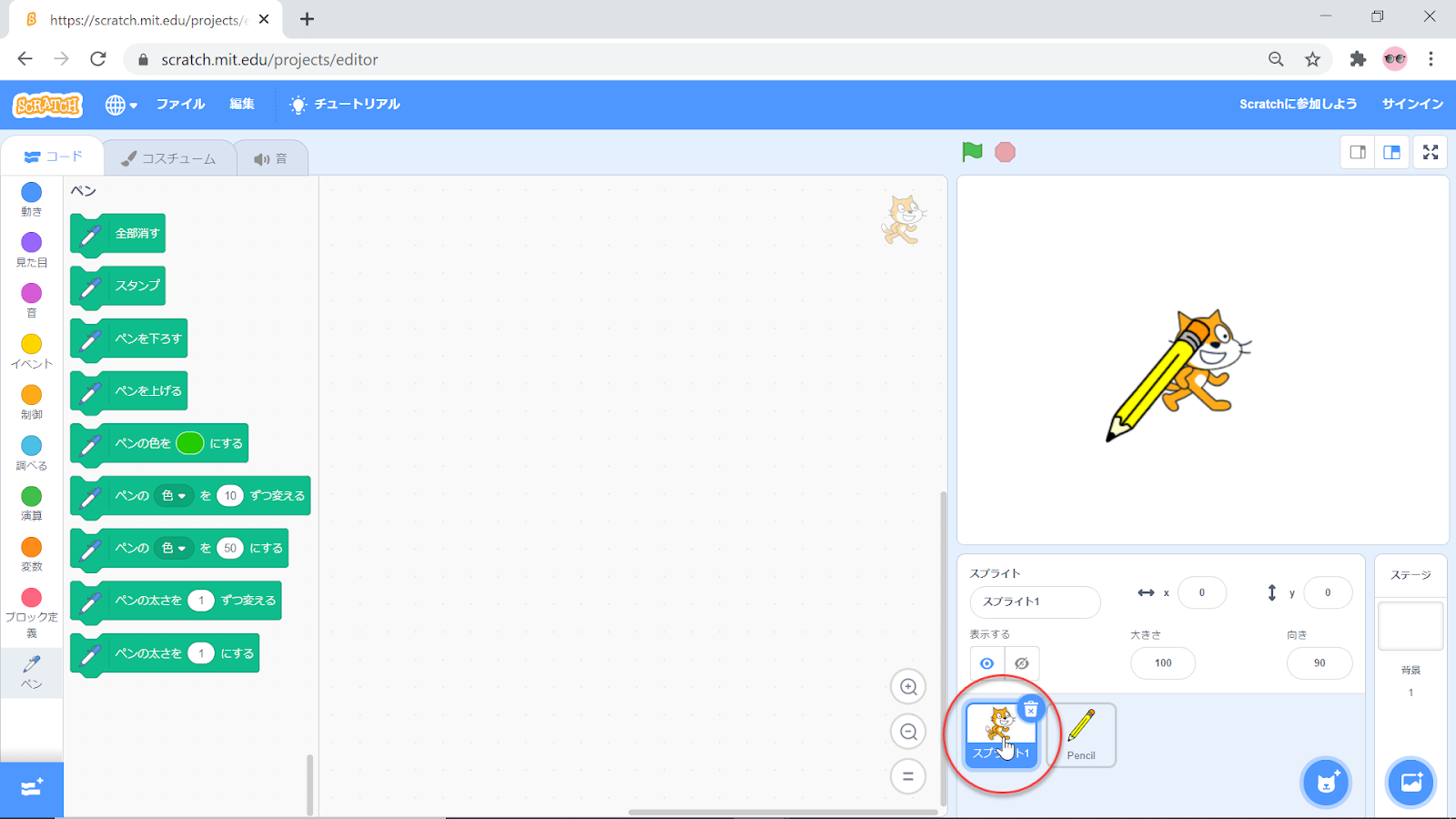Open the Scratch logo home link

pos(48,105)
